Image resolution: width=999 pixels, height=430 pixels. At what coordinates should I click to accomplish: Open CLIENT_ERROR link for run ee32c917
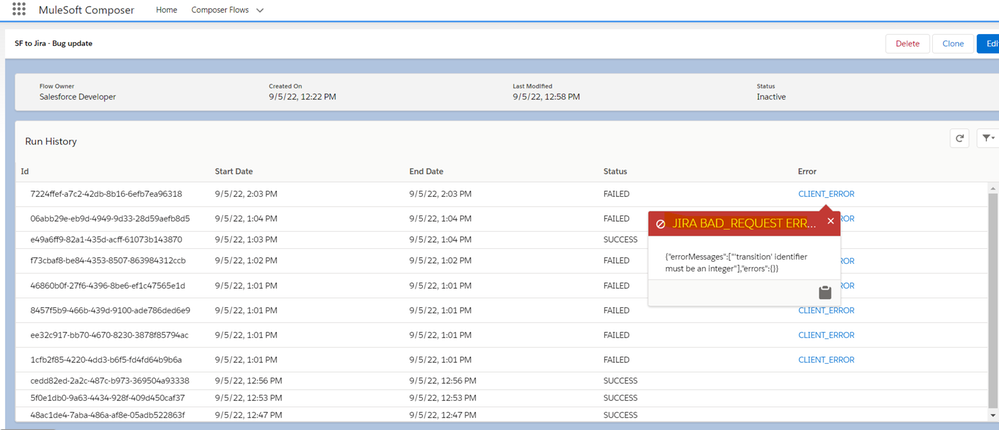(826, 335)
